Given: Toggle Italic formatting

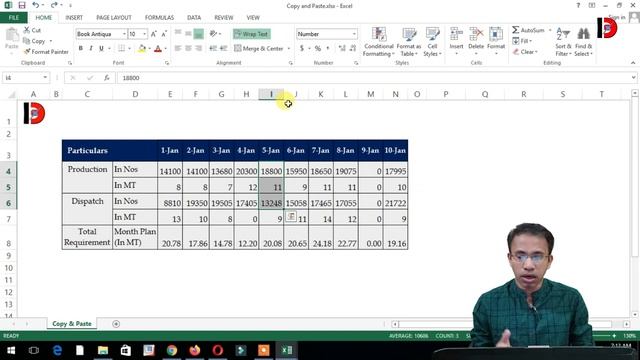Looking at the screenshot, I should 91,49.
